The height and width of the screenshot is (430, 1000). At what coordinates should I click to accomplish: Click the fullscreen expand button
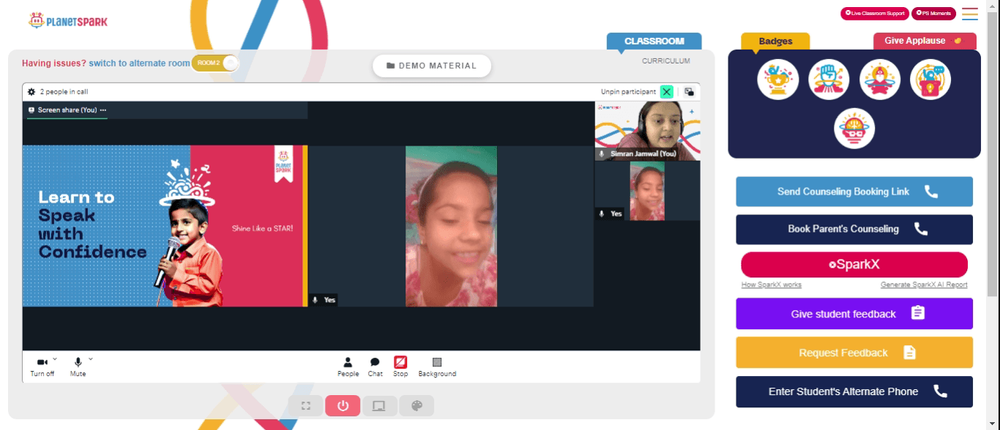point(305,406)
